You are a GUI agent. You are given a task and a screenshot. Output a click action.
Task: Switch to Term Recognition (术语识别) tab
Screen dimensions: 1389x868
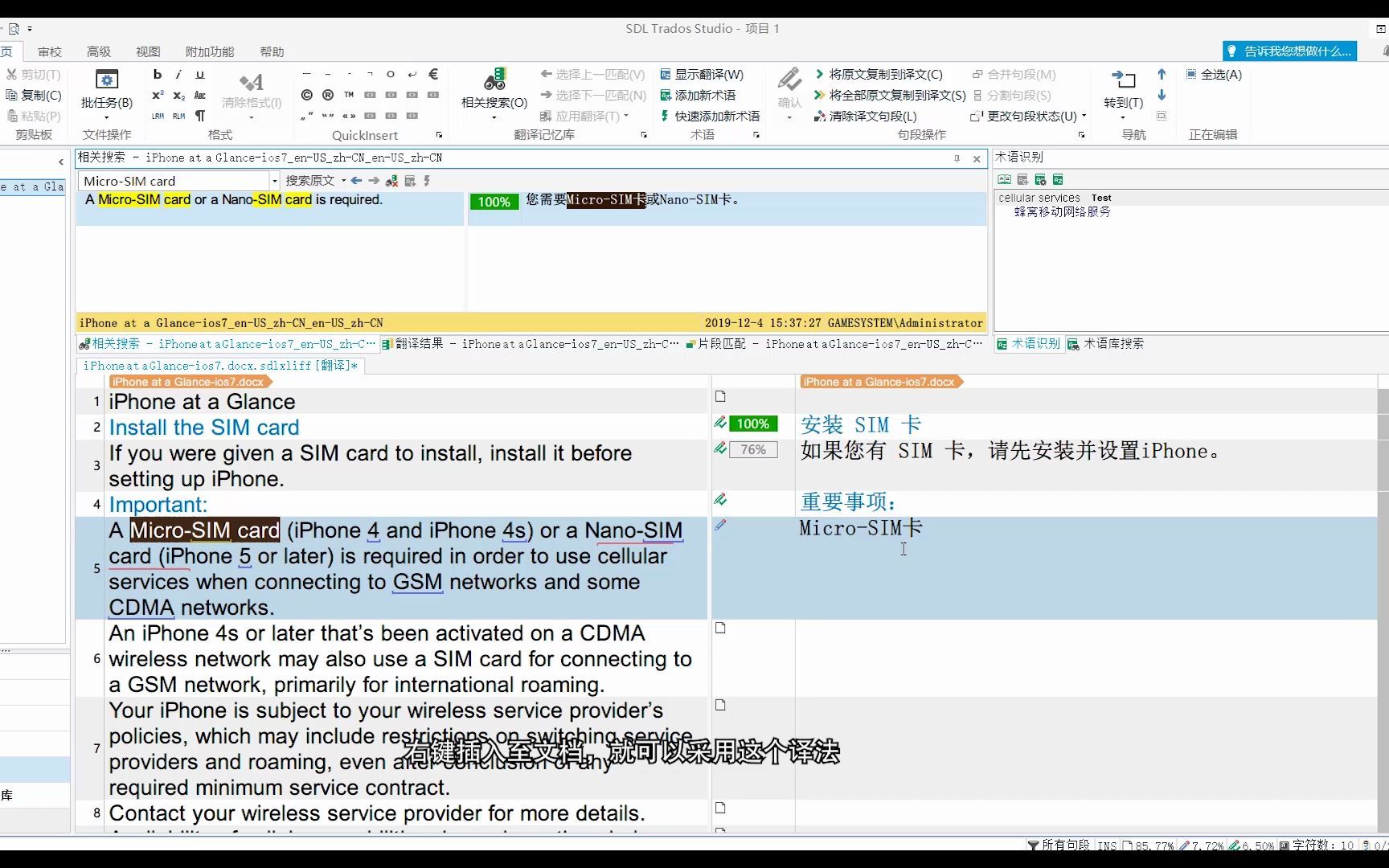(x=1029, y=344)
